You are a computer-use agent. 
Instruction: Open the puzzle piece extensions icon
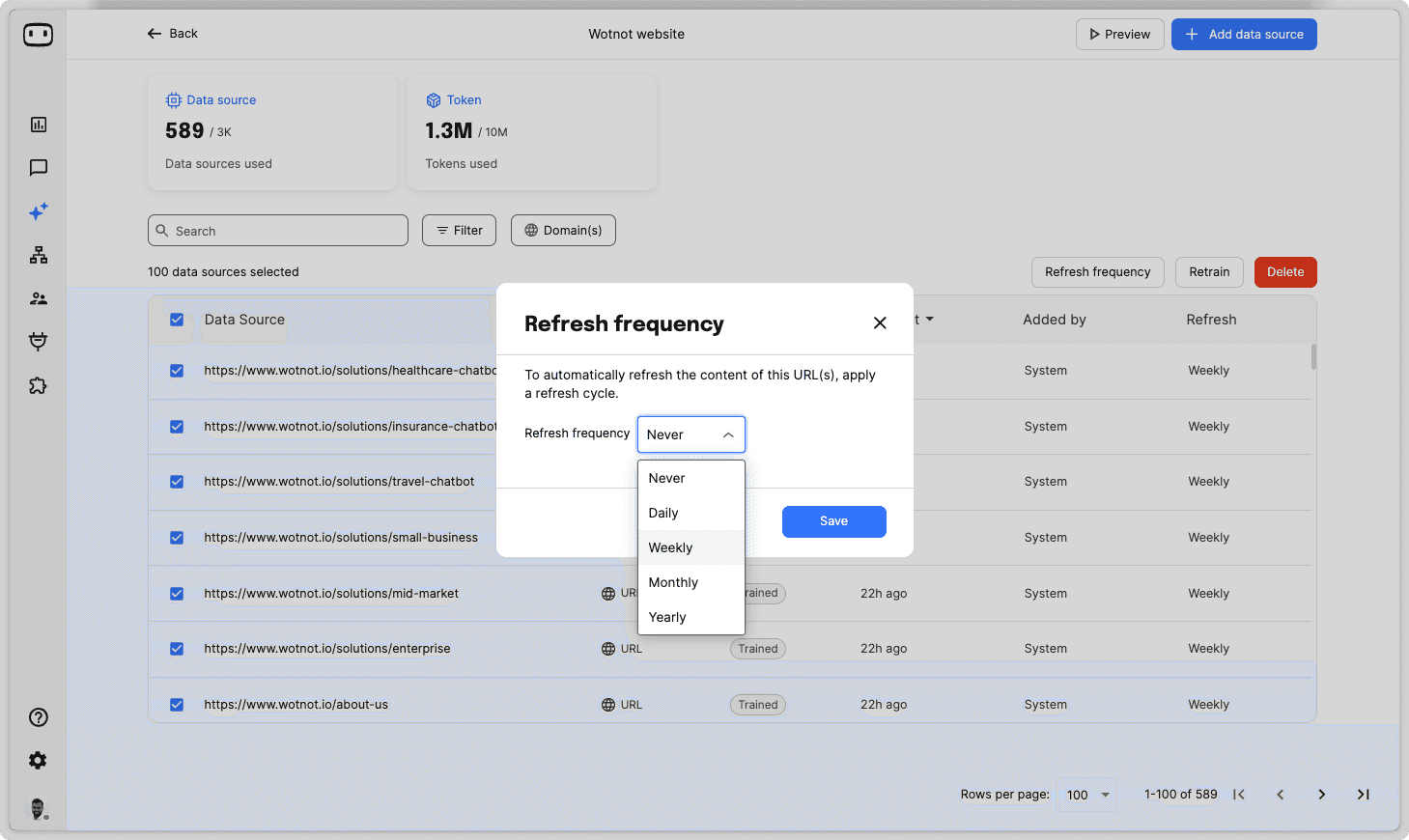pyautogui.click(x=39, y=385)
